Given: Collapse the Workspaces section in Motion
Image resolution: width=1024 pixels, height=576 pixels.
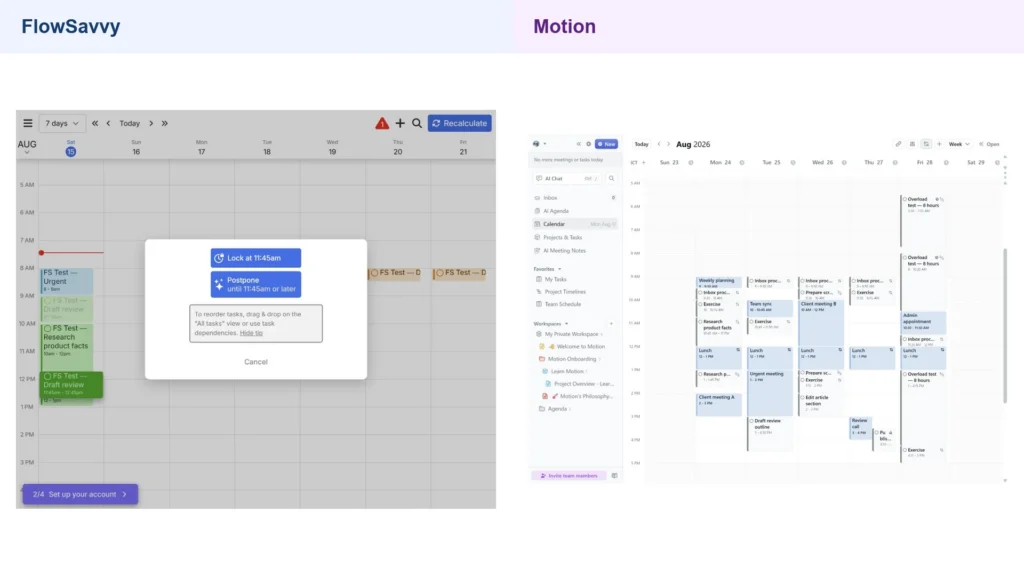Looking at the screenshot, I should [x=566, y=324].
